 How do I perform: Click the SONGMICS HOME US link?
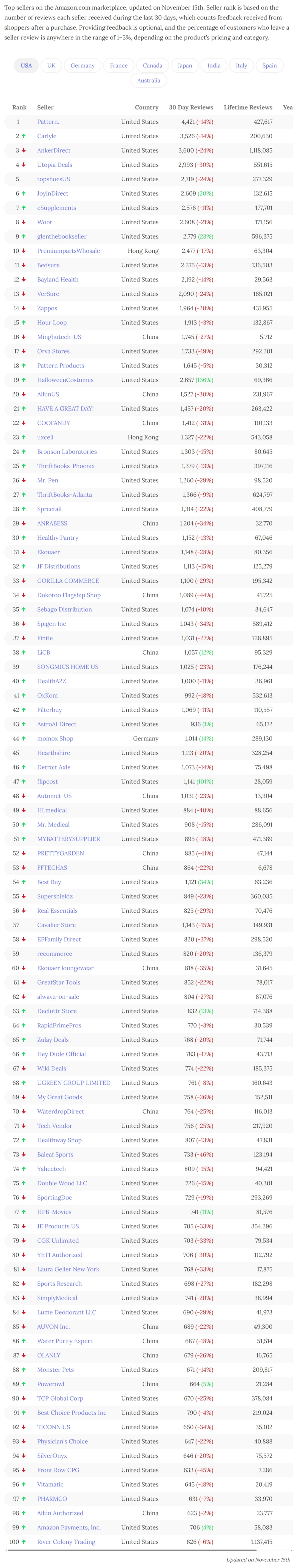[x=68, y=667]
